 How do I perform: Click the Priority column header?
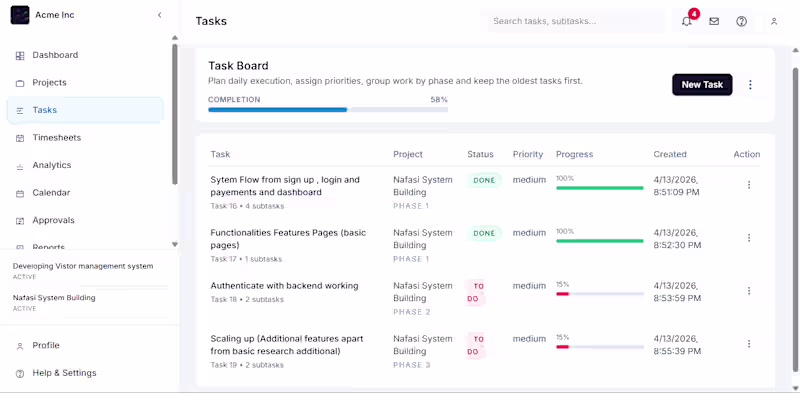(x=528, y=154)
